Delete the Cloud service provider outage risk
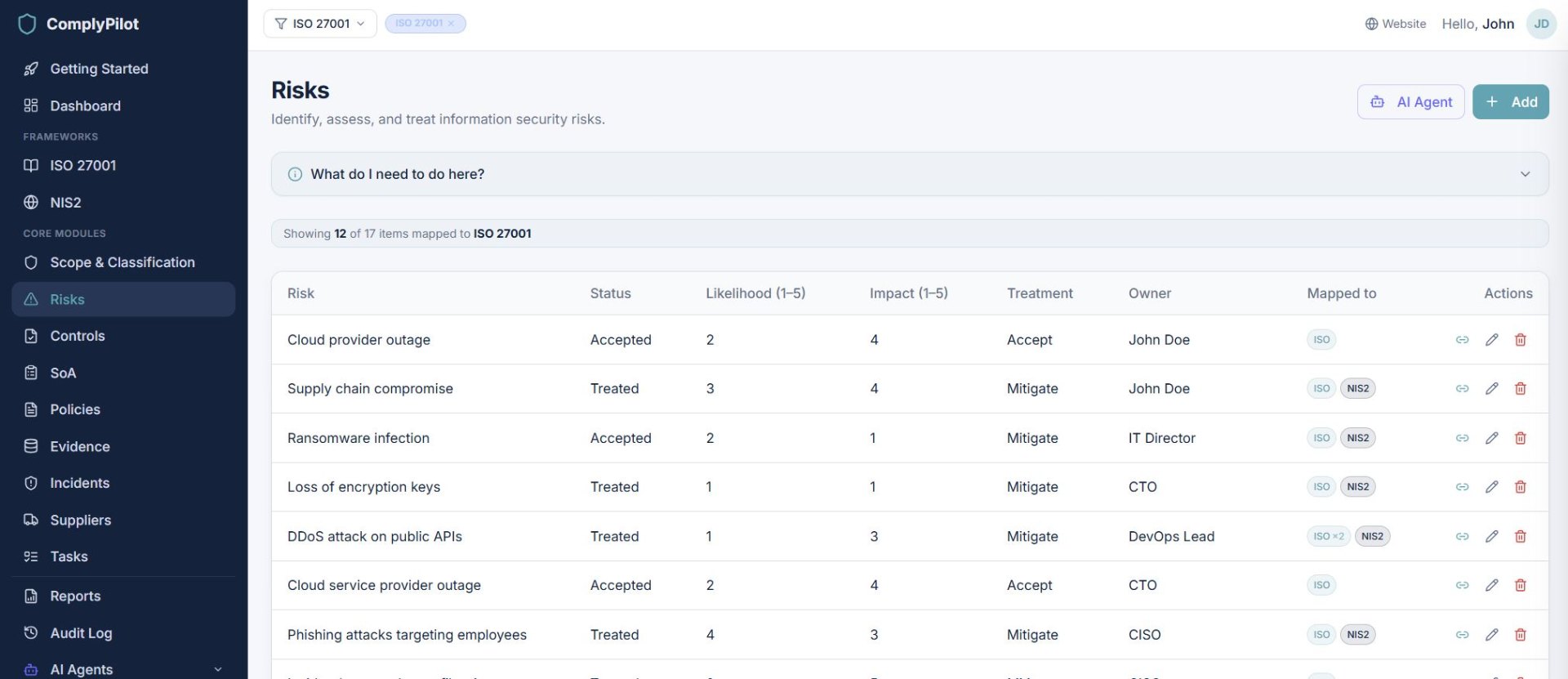Image resolution: width=1568 pixels, height=679 pixels. pyautogui.click(x=1521, y=585)
